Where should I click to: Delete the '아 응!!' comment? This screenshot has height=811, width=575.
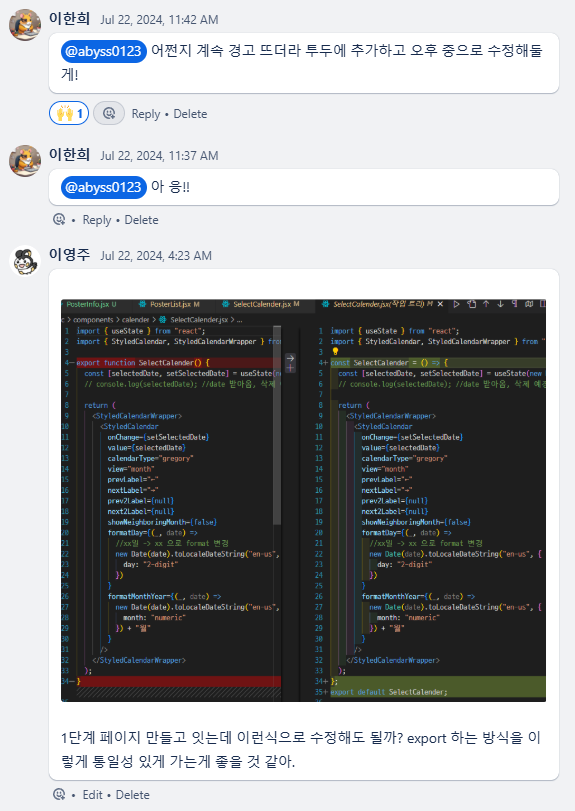pos(141,220)
